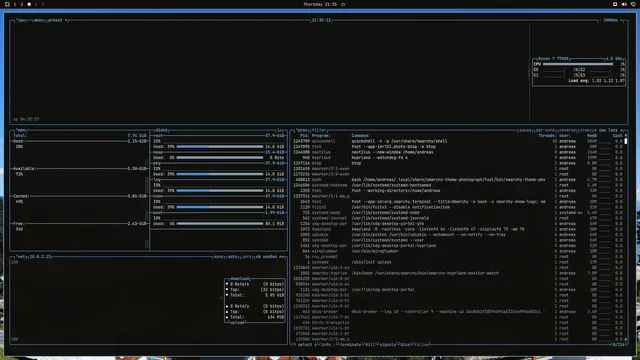This screenshot has width=640, height=360.
Task: Toggle the disks box label
Action: click(161, 130)
